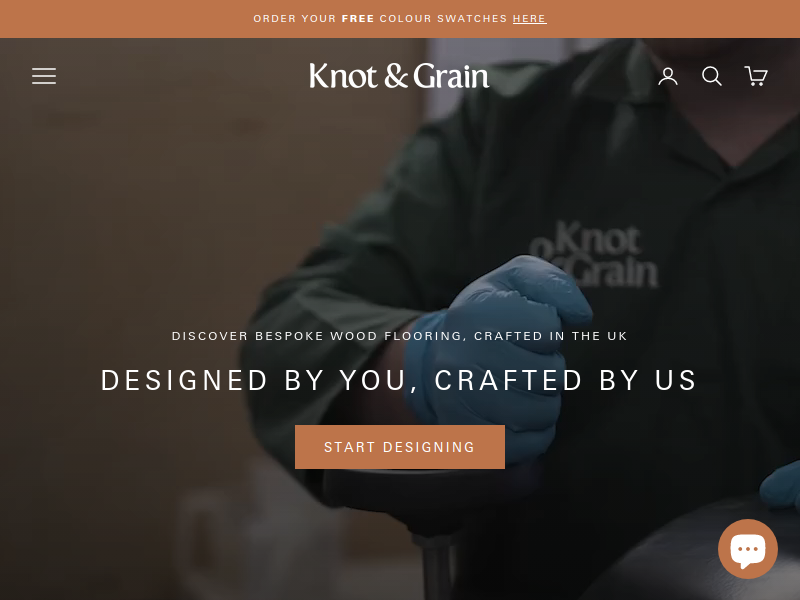Click the START DESIGNING button
The width and height of the screenshot is (800, 600).
(x=399, y=447)
